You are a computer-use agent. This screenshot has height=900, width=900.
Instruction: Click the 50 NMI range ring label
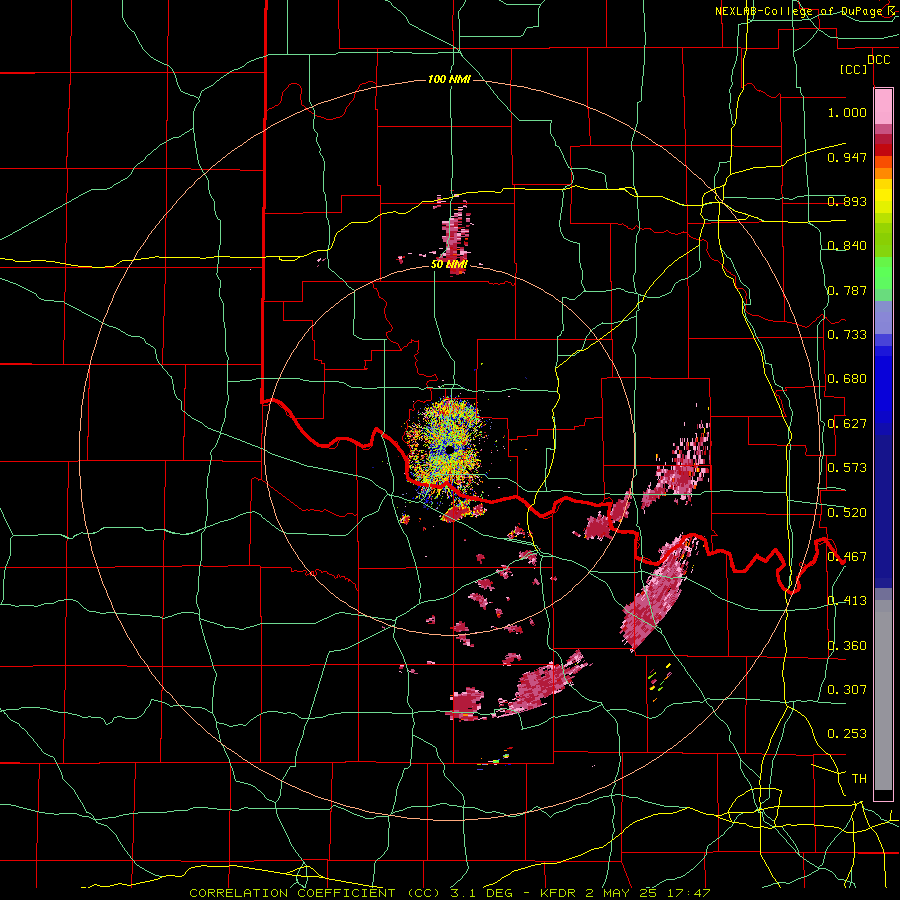[x=449, y=264]
